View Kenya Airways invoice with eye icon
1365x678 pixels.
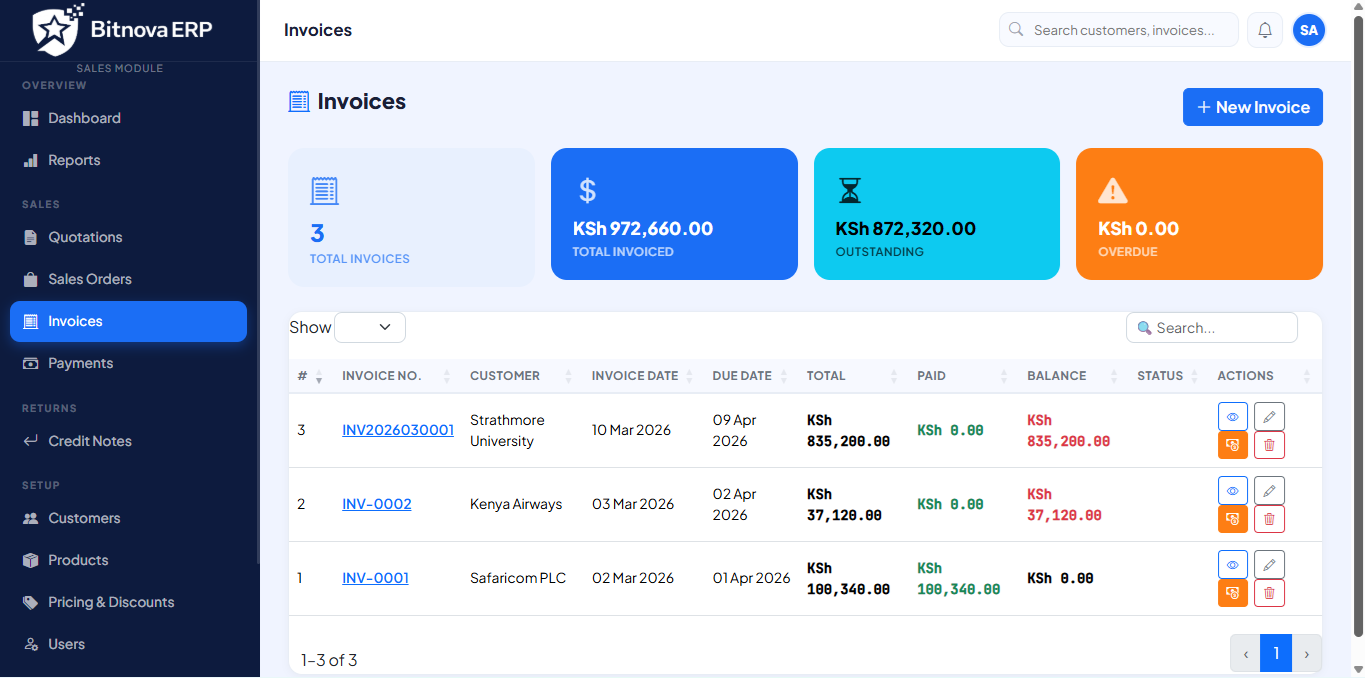[1233, 490]
